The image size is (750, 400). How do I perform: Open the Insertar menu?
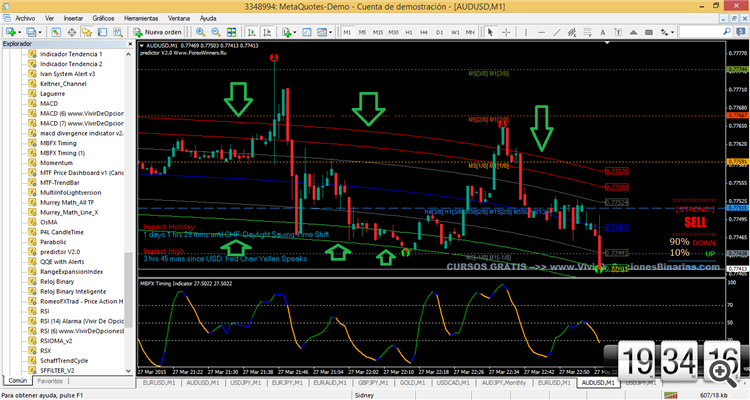[73, 18]
